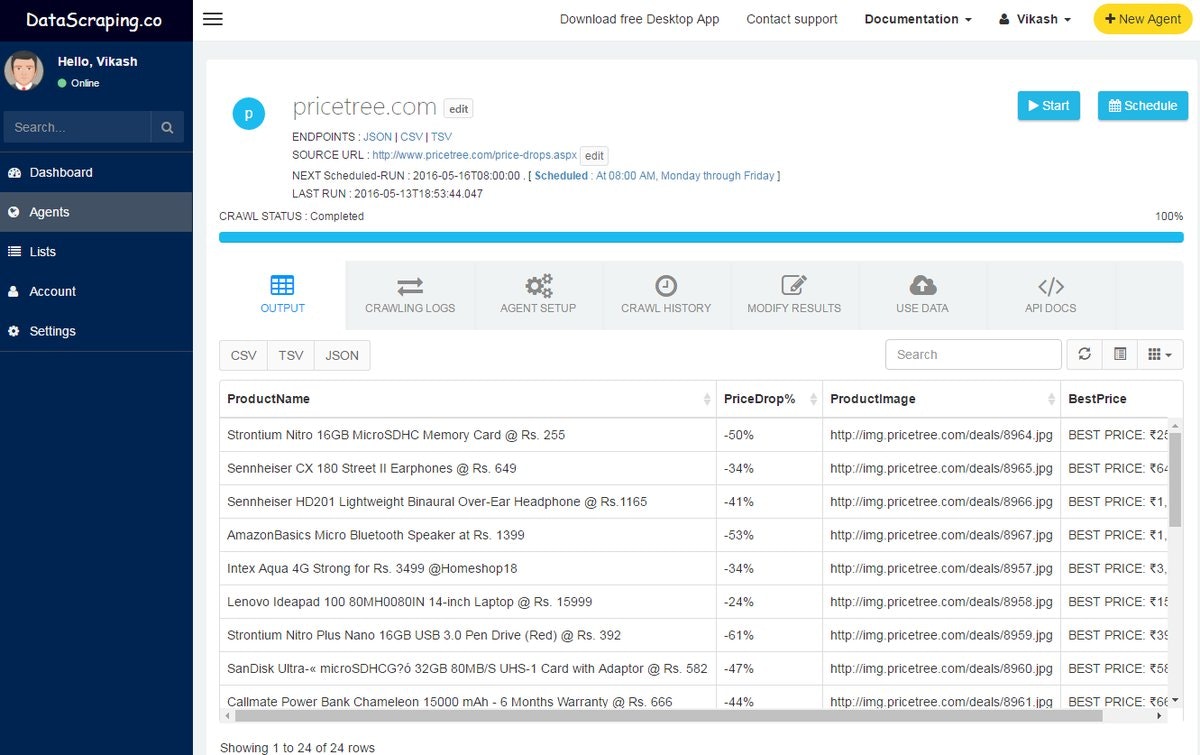Export output with CSV button
The width and height of the screenshot is (1200, 755).
tap(243, 355)
